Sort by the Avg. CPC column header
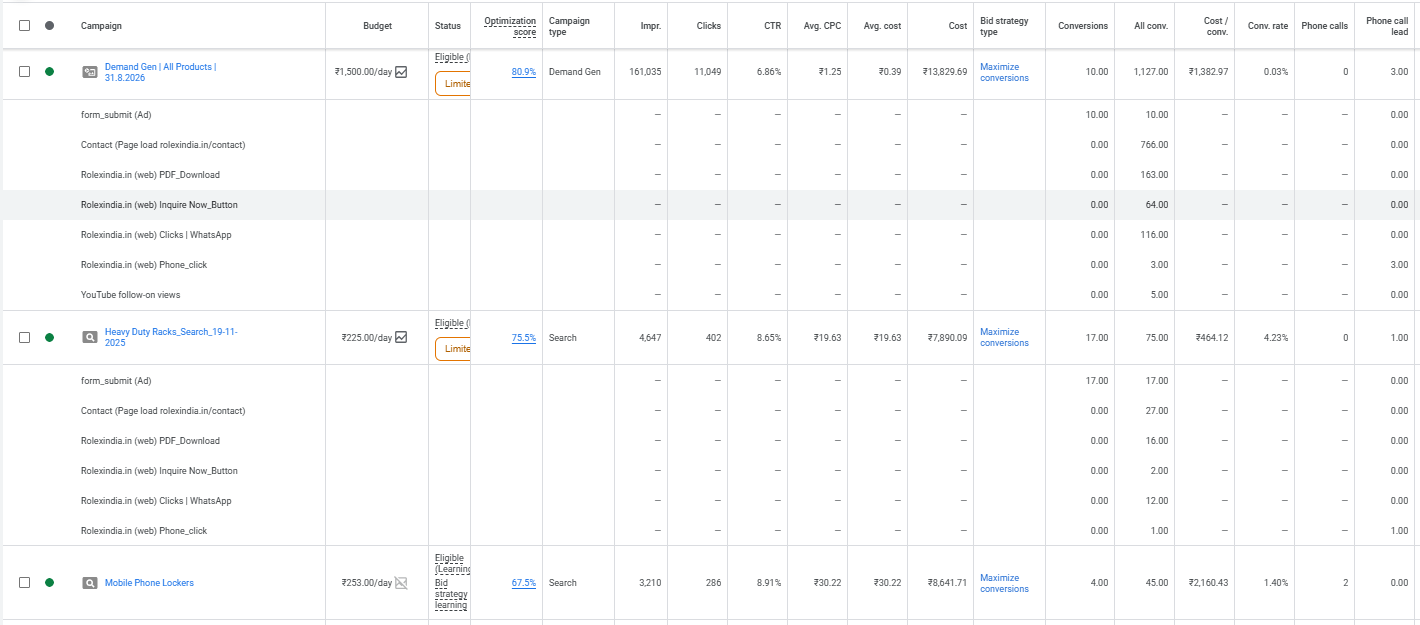The height and width of the screenshot is (625, 1420). point(822,26)
